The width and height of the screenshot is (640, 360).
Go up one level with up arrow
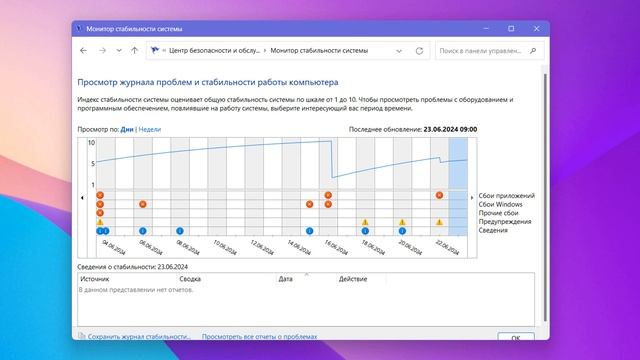point(134,51)
